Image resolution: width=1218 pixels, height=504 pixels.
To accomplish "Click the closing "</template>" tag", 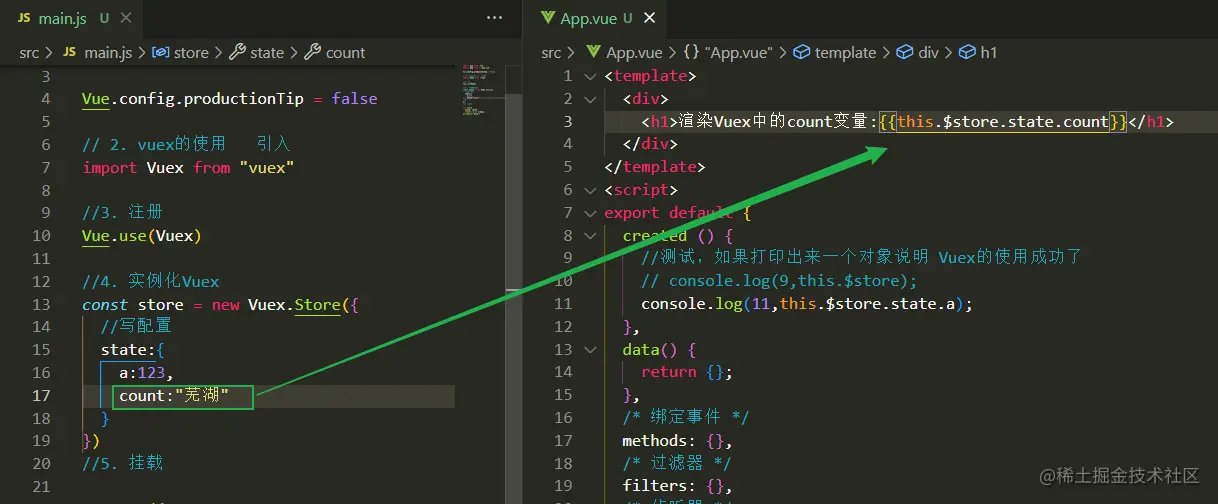I will pos(655,167).
